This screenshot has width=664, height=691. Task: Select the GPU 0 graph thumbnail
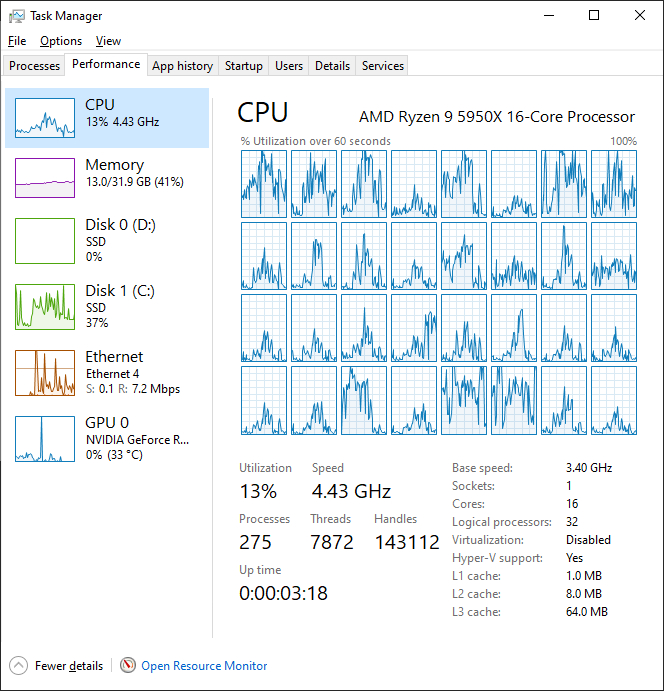coord(45,439)
